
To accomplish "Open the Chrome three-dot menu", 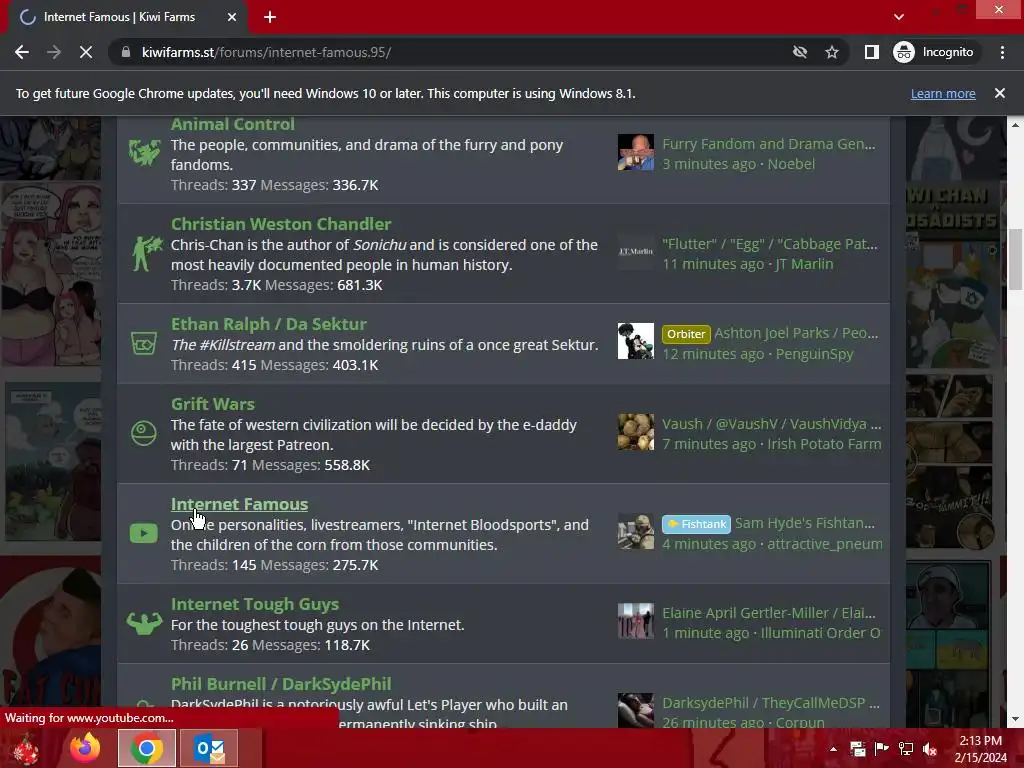I will pyautogui.click(x=1002, y=52).
